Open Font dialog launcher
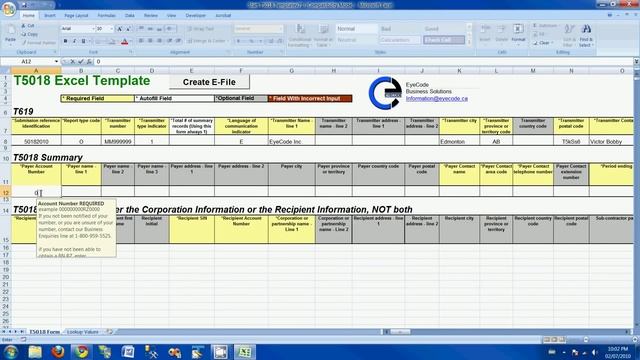The width and height of the screenshot is (640, 360). (x=131, y=52)
